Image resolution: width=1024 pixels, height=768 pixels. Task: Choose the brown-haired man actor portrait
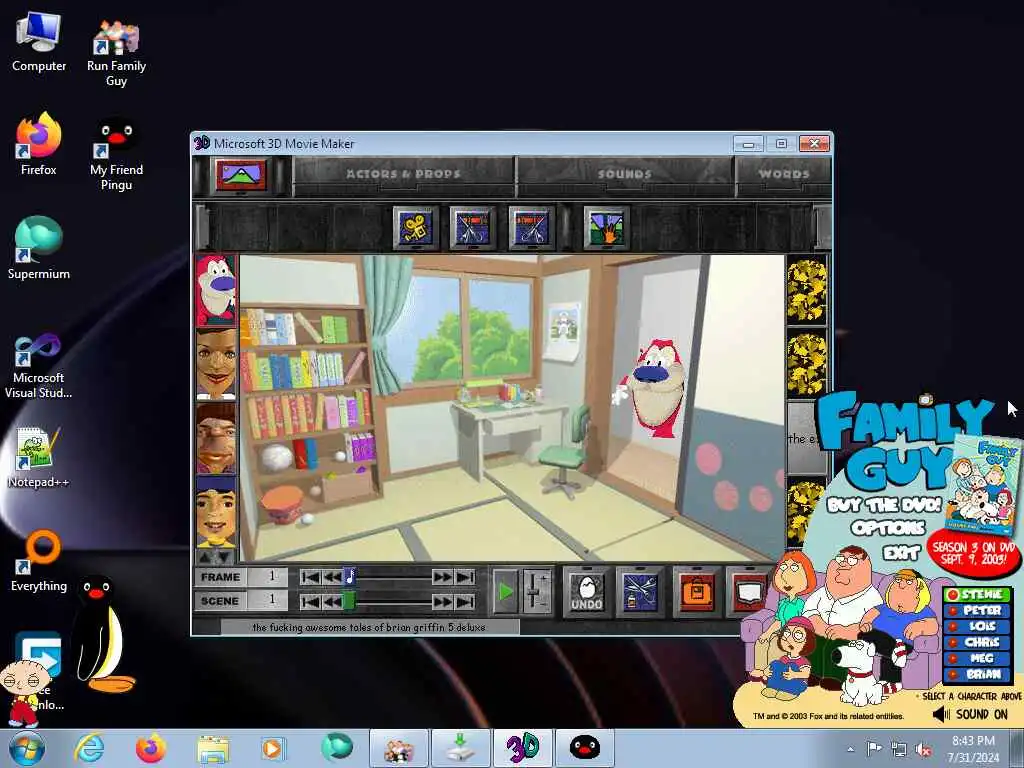point(216,438)
